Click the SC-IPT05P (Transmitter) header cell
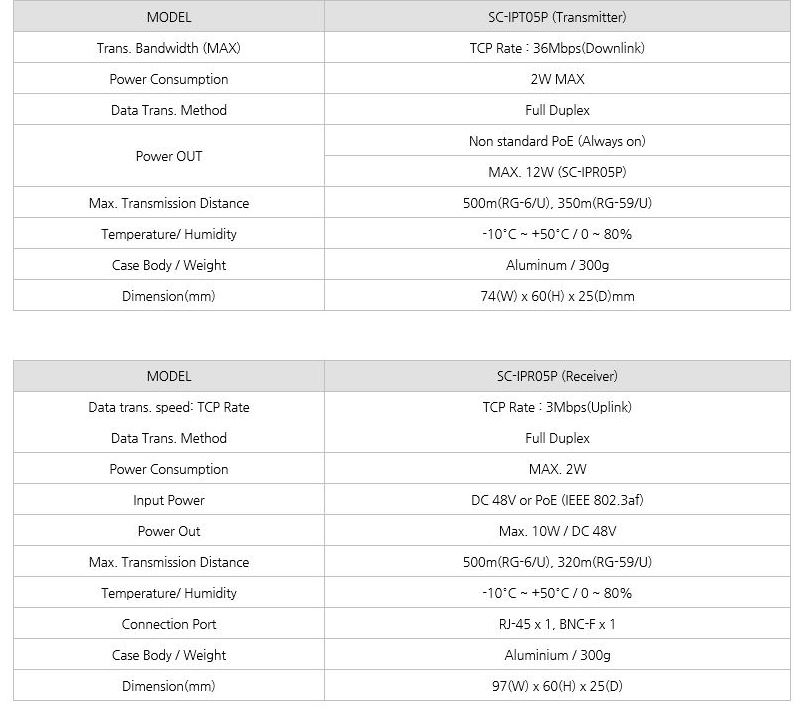The width and height of the screenshot is (803, 712). pos(556,17)
